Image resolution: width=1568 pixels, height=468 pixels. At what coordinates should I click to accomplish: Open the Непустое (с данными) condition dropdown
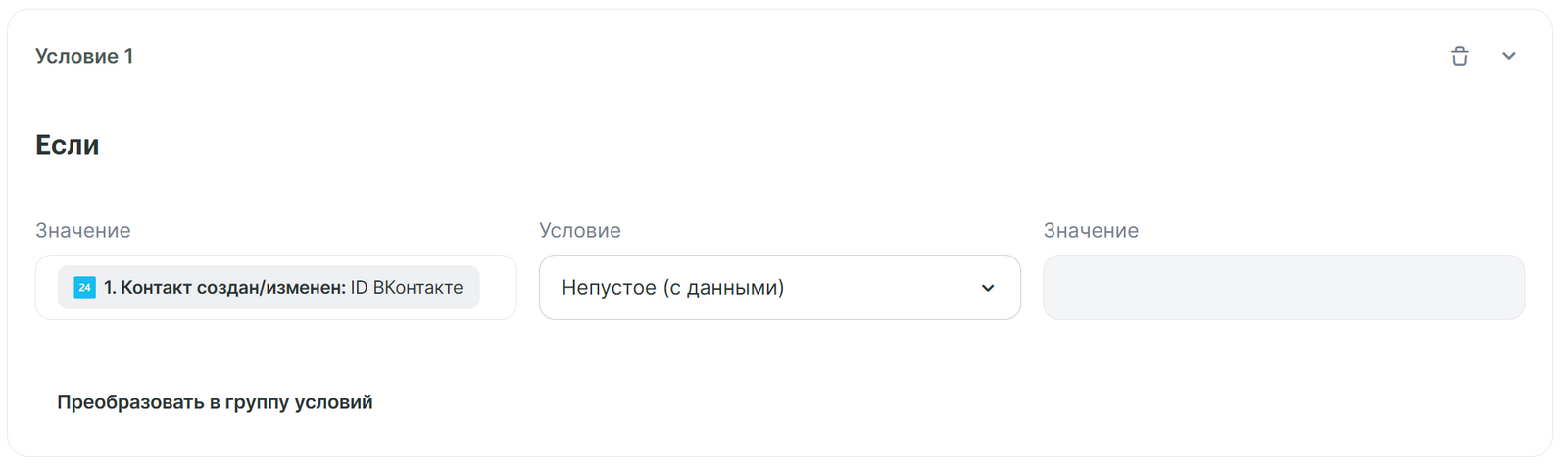(779, 288)
